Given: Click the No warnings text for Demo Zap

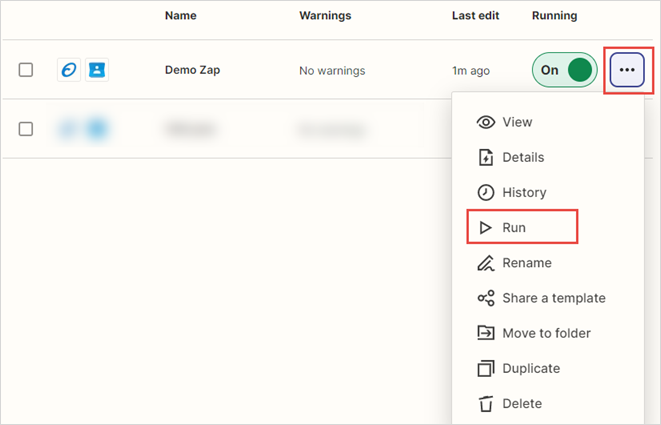Looking at the screenshot, I should (332, 70).
